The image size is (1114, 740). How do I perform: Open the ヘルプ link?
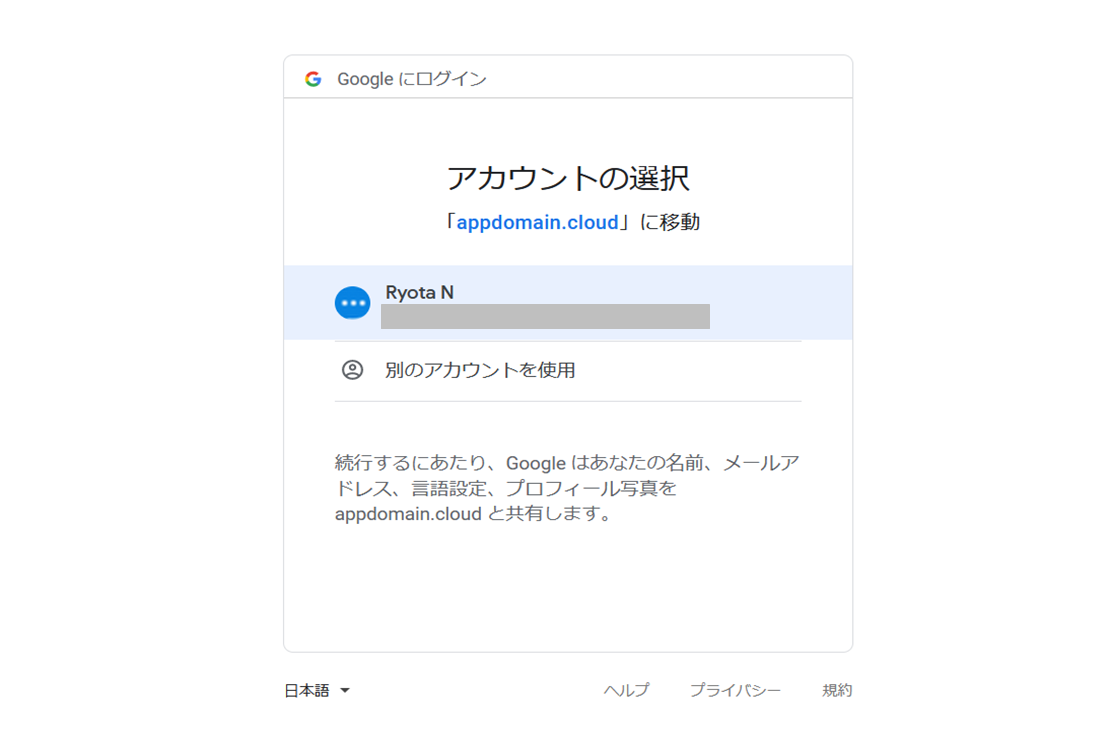626,691
